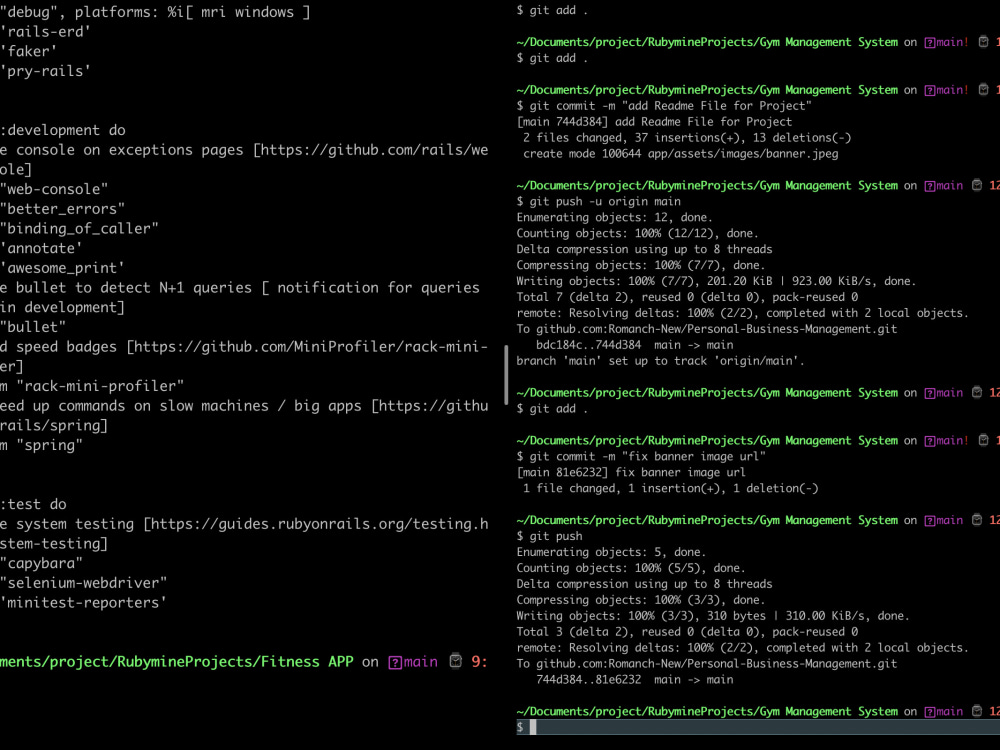Click the 'minitest-reporters' gem line
The image size is (1000, 750).
pyautogui.click(x=84, y=603)
